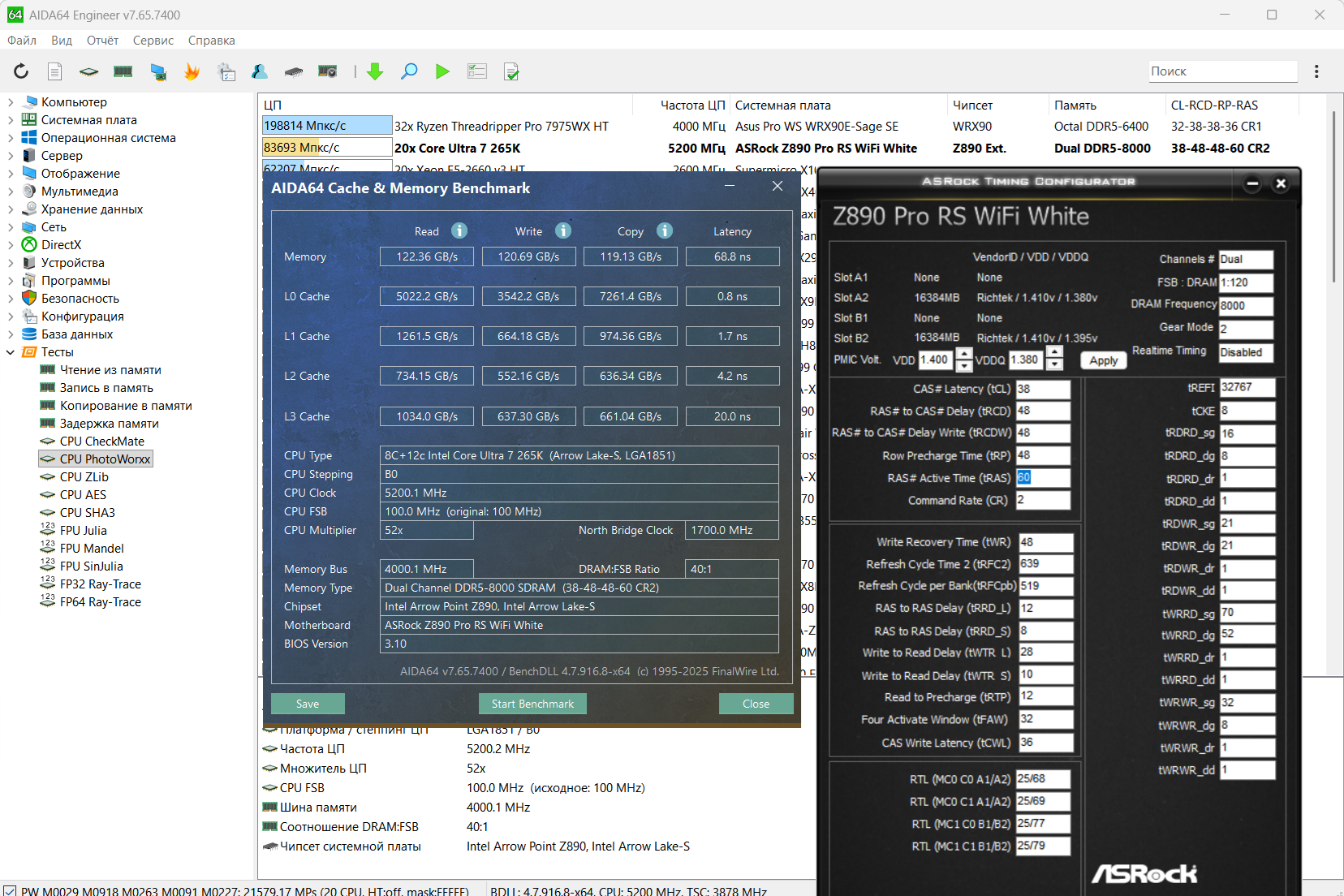Click Apply in ASRock Timing Configurator
The image size is (1344, 896).
(1103, 360)
